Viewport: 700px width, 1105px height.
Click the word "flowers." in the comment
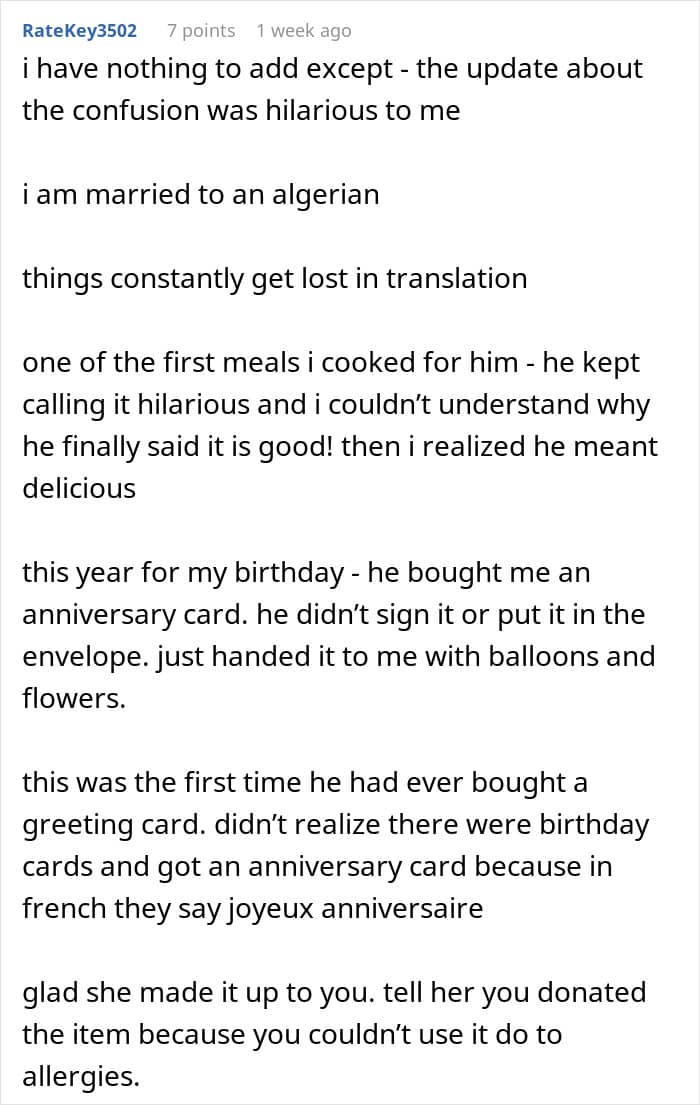coord(74,698)
